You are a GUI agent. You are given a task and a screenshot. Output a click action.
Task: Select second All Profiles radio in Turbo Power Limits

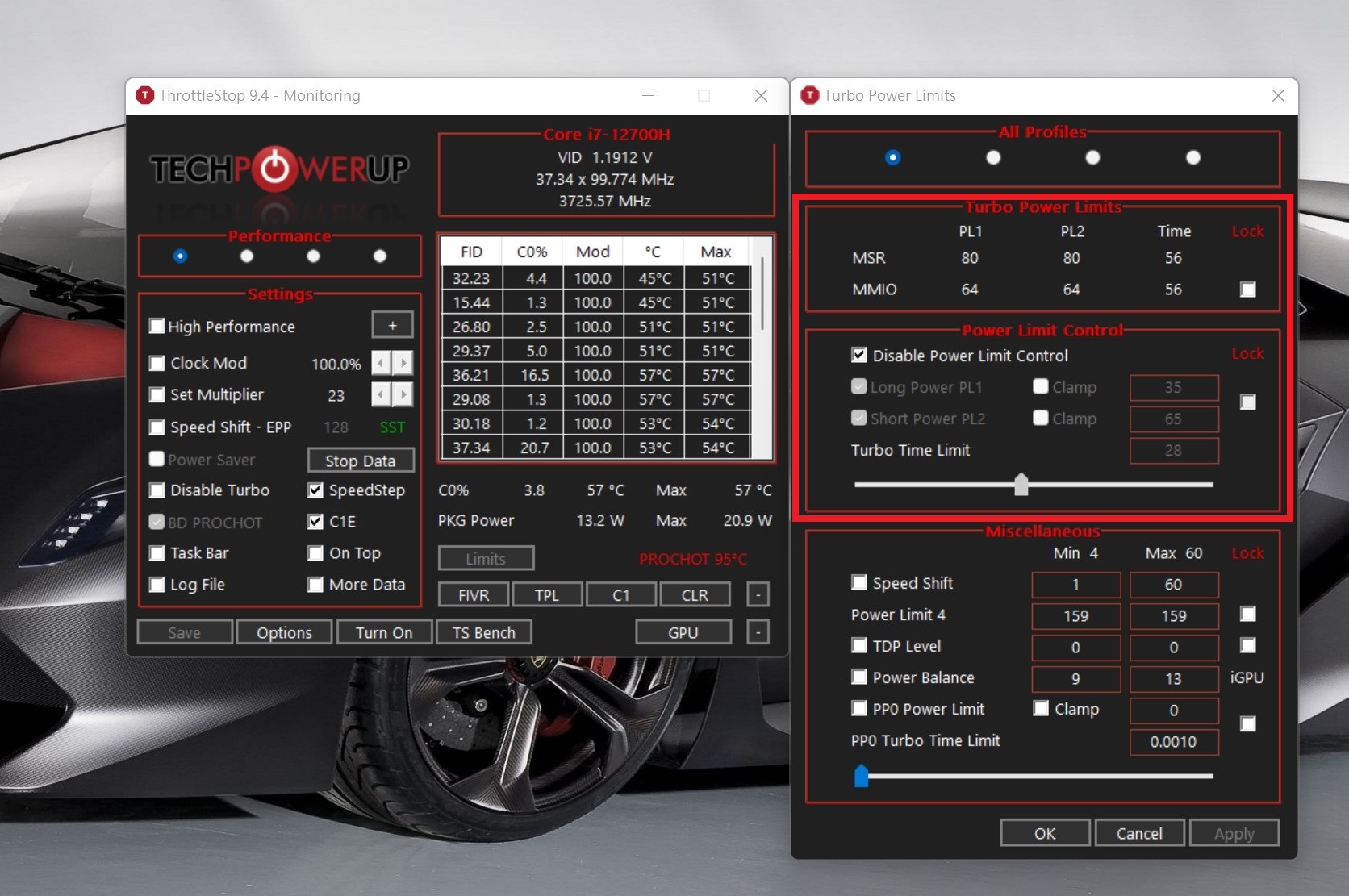(993, 157)
